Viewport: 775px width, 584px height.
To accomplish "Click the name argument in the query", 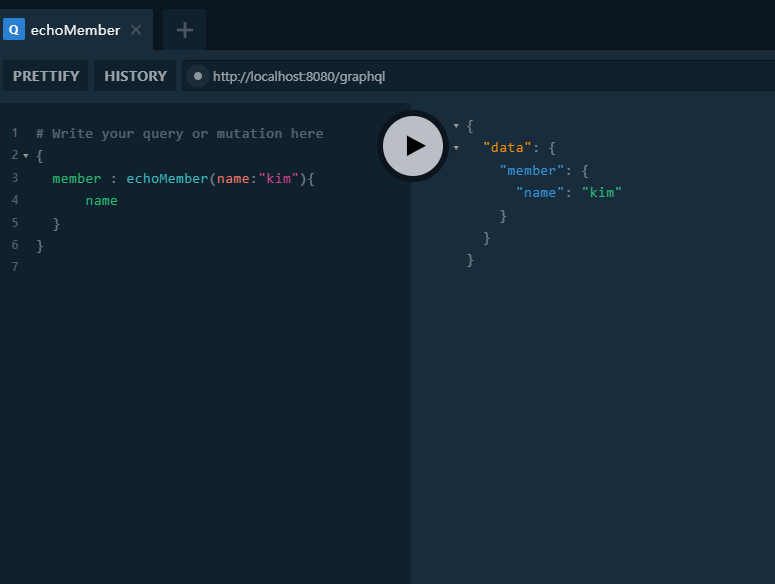I will pos(233,178).
